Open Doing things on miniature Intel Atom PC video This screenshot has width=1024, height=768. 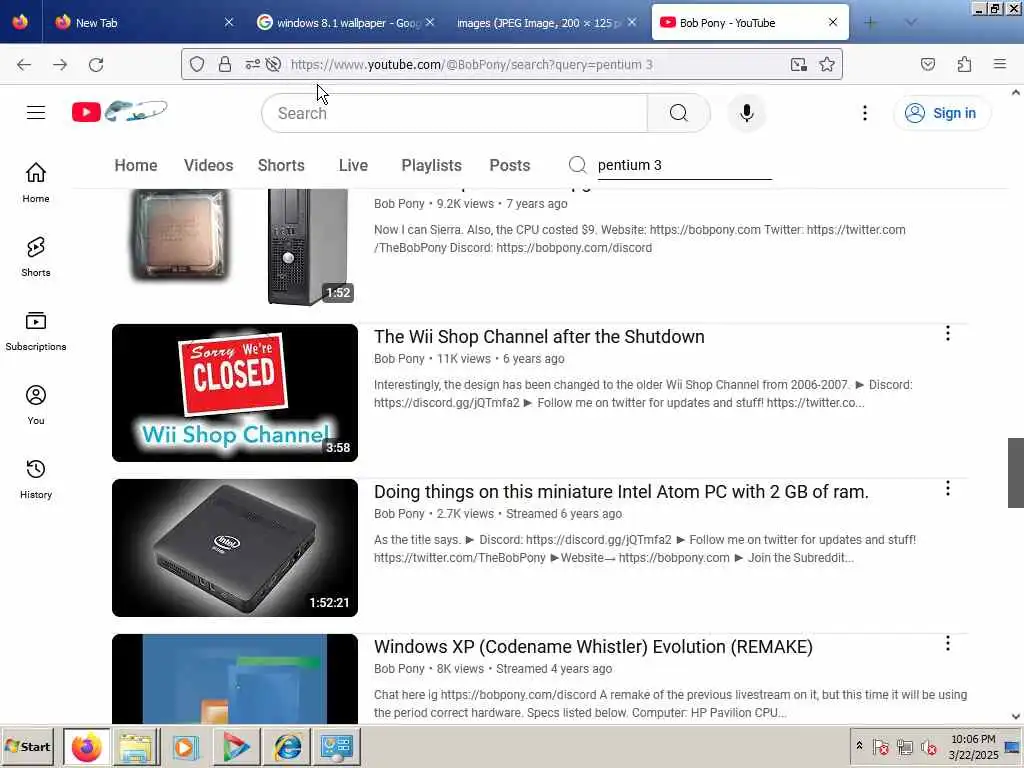621,492
